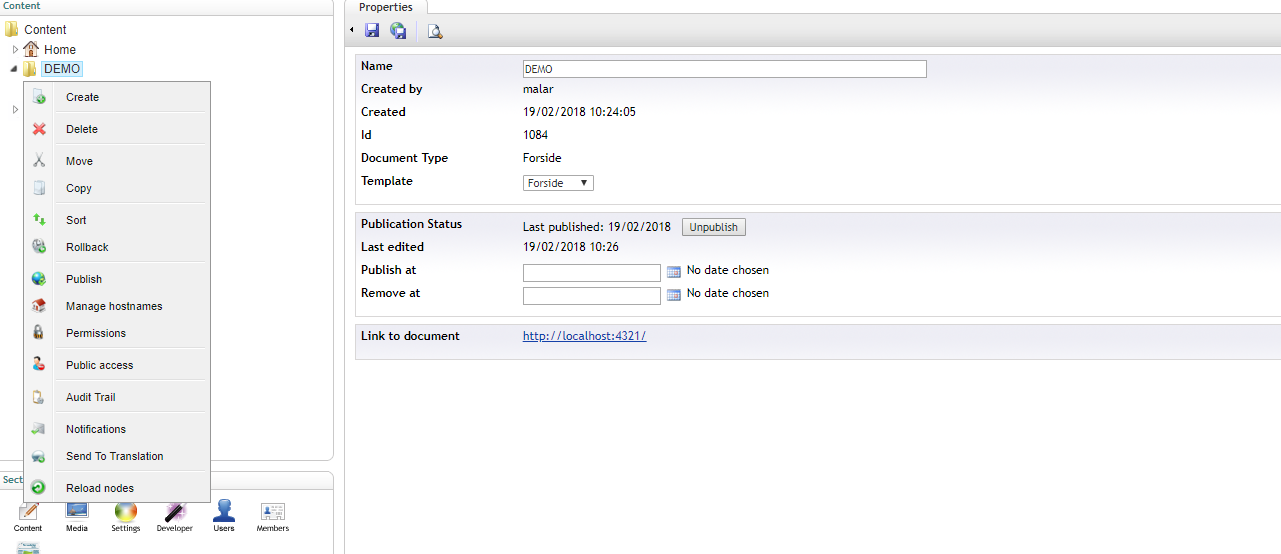1281x554 pixels.
Task: Expand the Home tree node
Action: coord(15,50)
